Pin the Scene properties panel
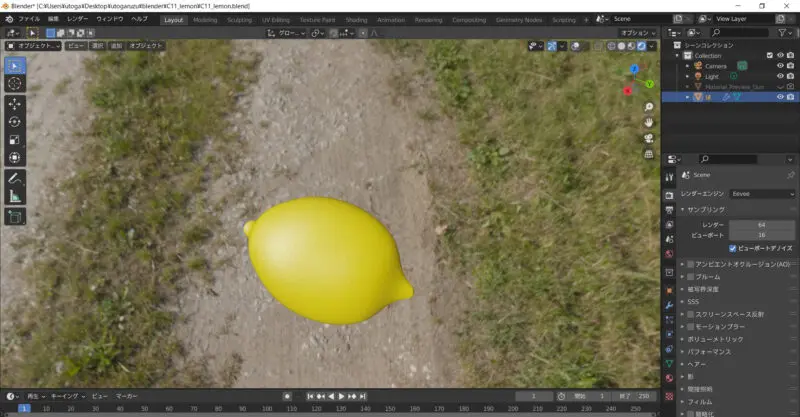 pos(790,175)
